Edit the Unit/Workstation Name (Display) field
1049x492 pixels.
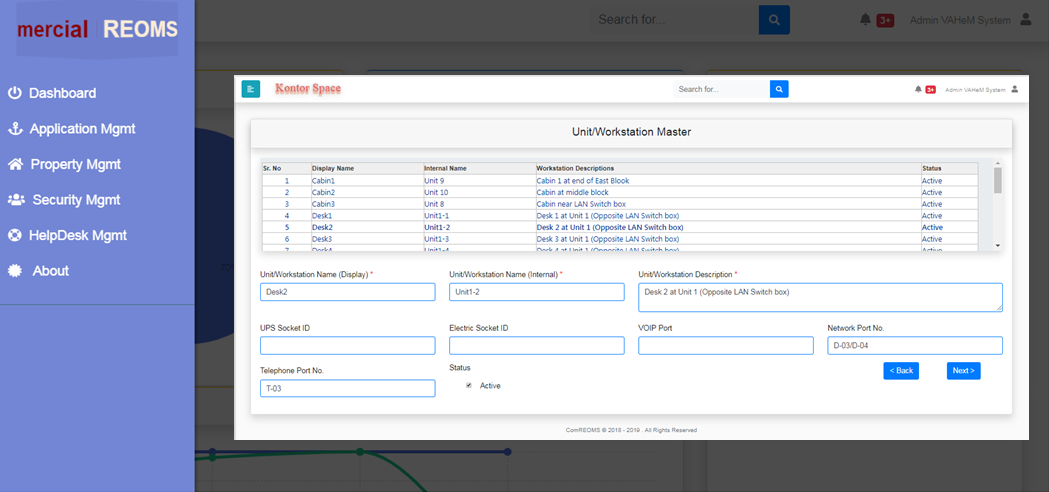pos(347,292)
